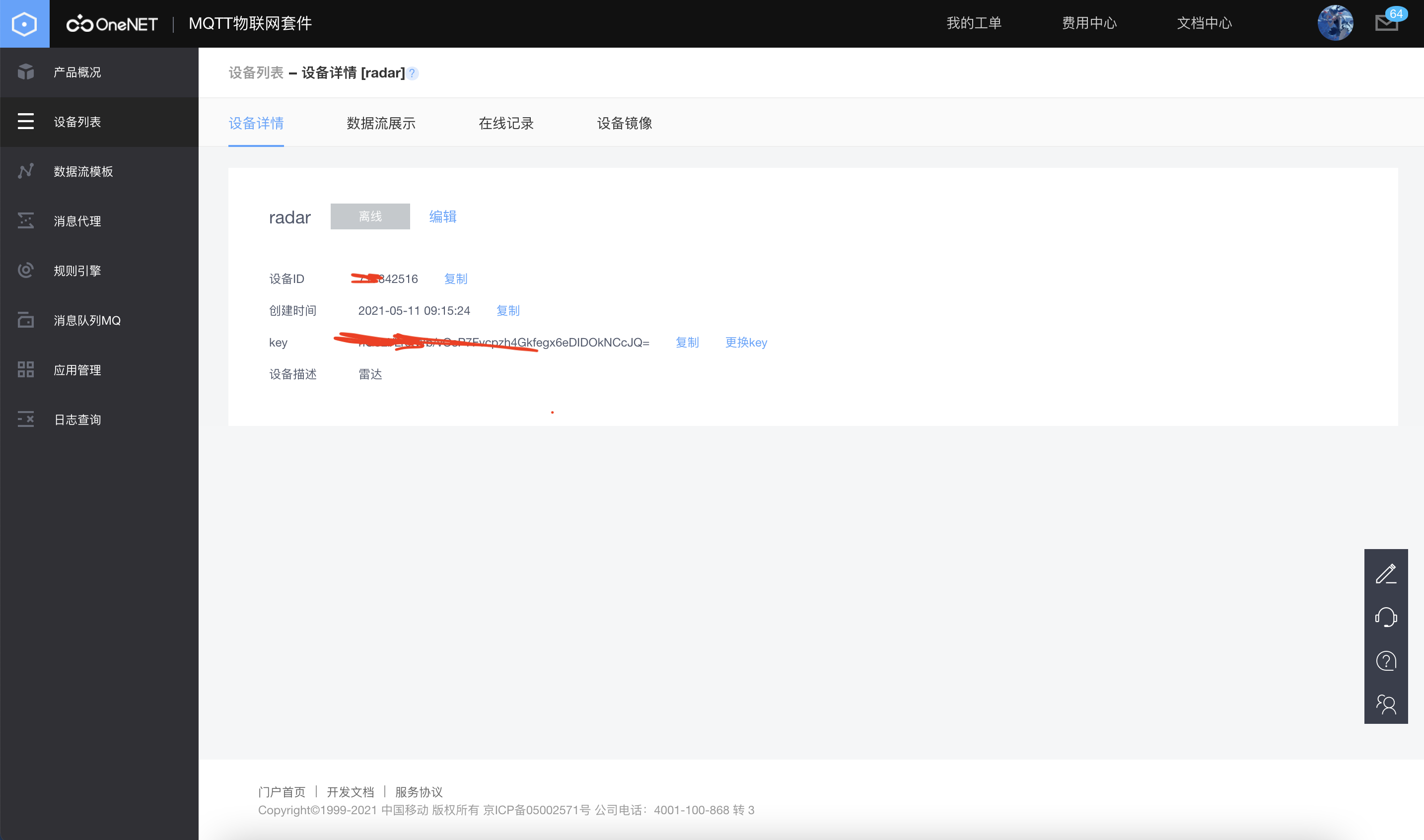Switch to the 数据流展示 tab
The image size is (1424, 840).
pos(380,124)
